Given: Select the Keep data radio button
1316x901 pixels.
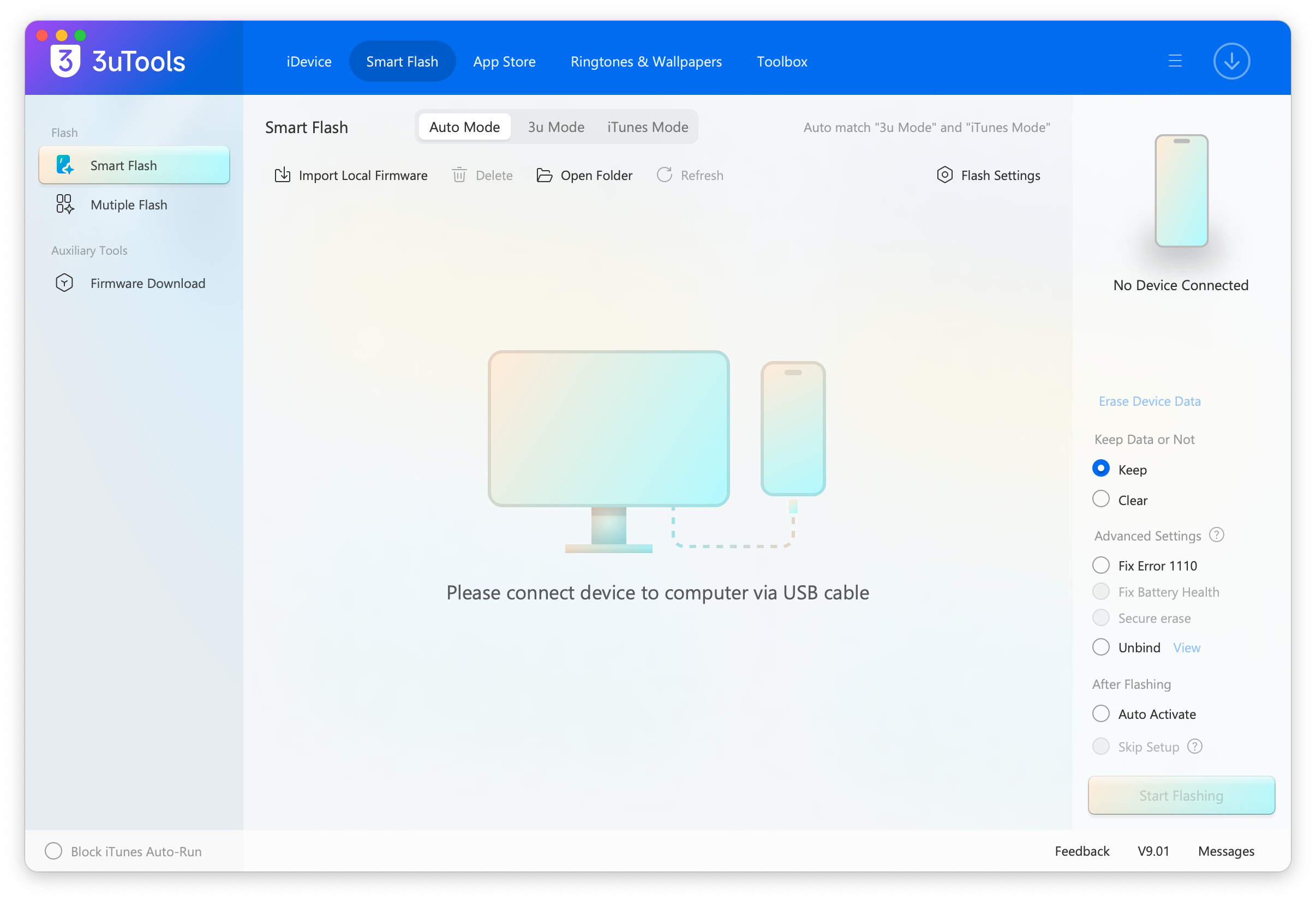Looking at the screenshot, I should (1100, 468).
